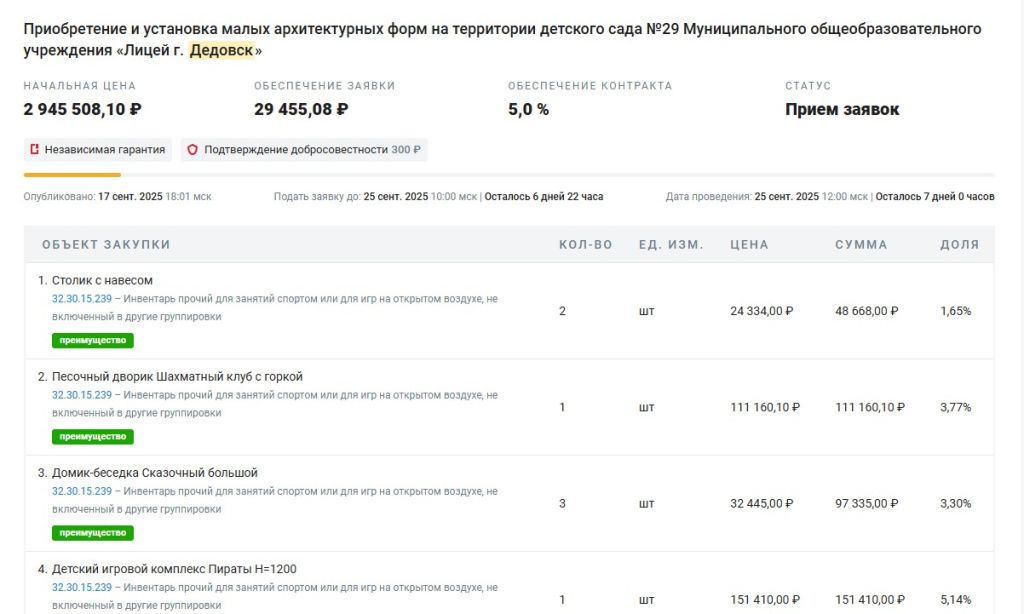Click green преимущество tag under Домик-беседка

click(x=93, y=532)
